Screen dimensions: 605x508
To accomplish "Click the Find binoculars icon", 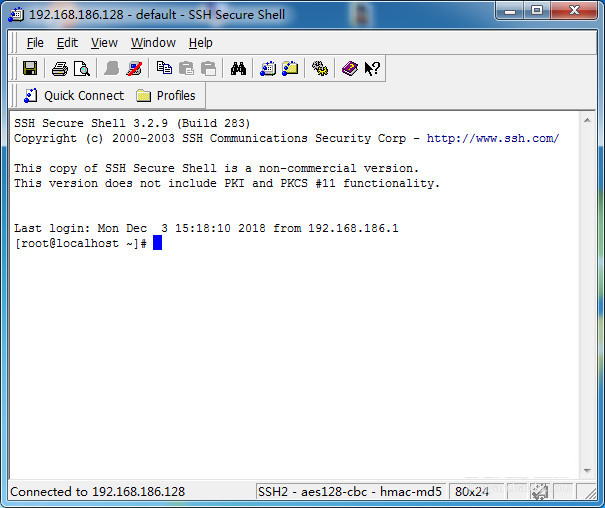I will (x=238, y=69).
